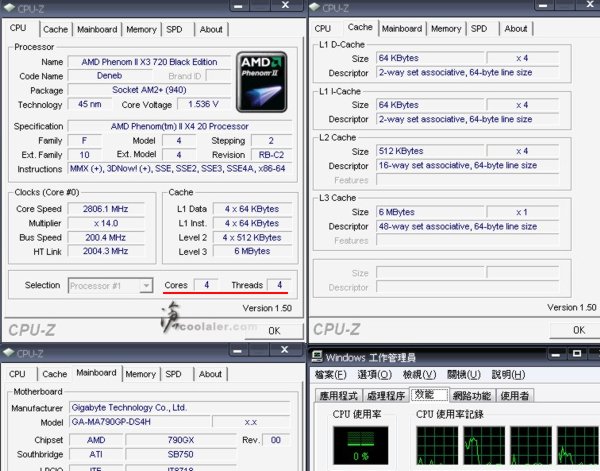
Task: Open Mainboard tab in top-left CPU-Z window
Action: point(97,29)
